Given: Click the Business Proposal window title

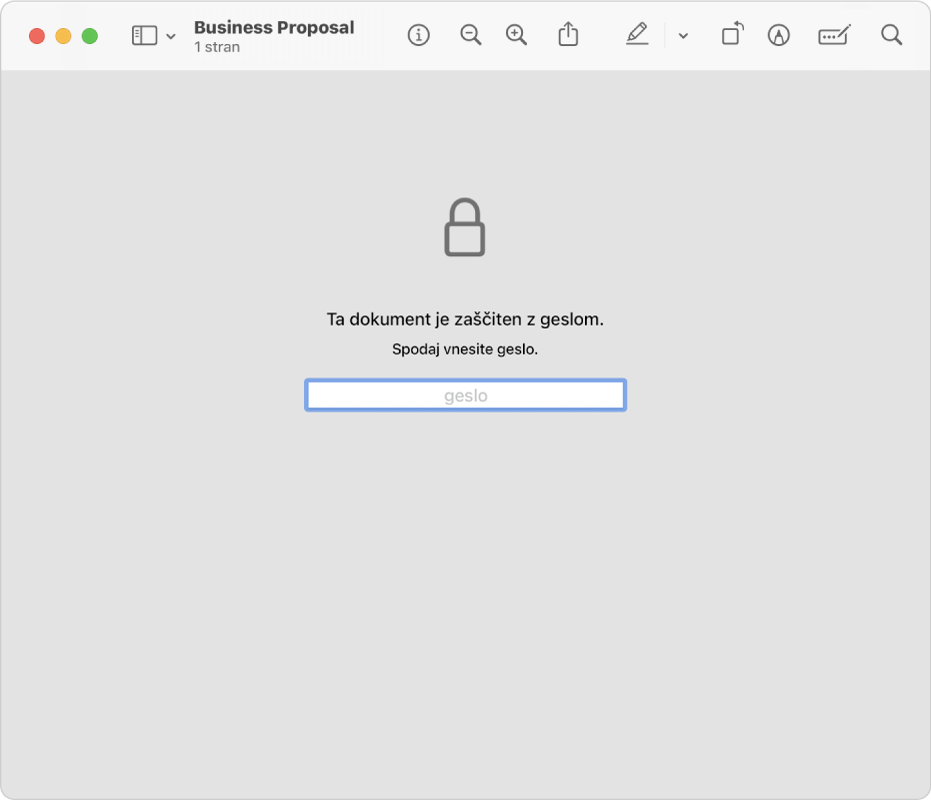Looking at the screenshot, I should click(274, 27).
